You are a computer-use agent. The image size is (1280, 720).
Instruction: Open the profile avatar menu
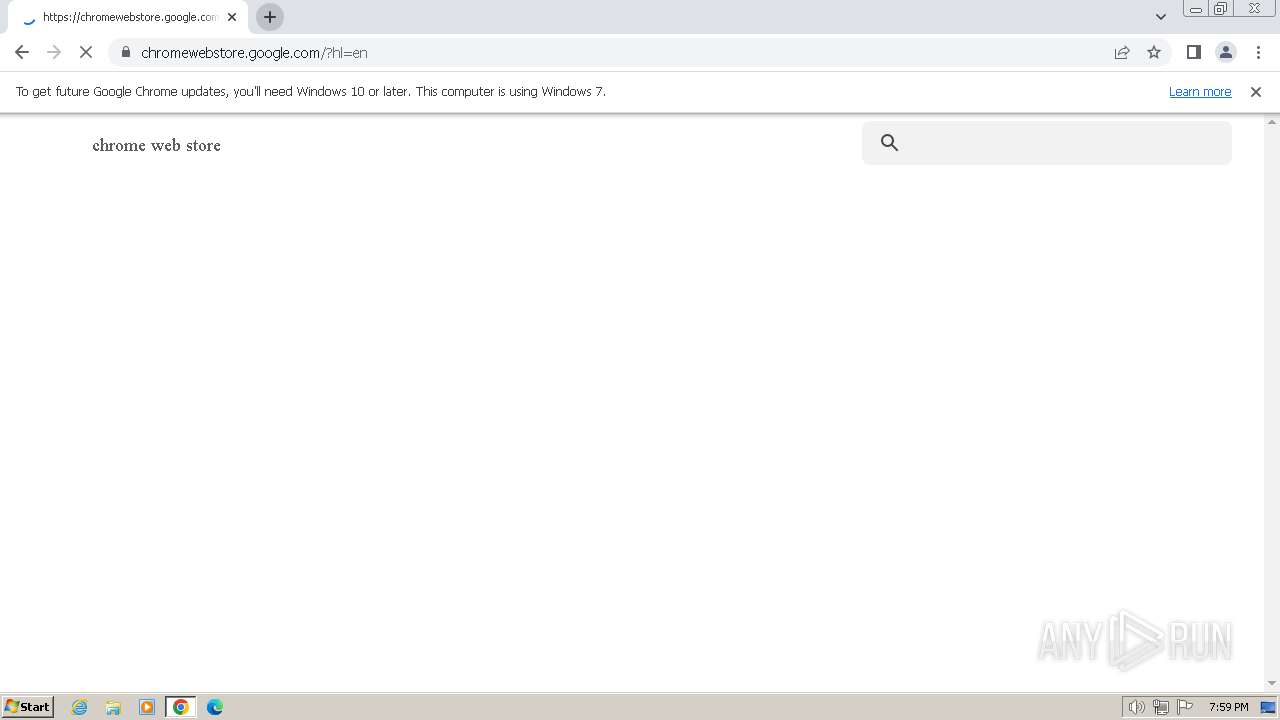[1225, 52]
